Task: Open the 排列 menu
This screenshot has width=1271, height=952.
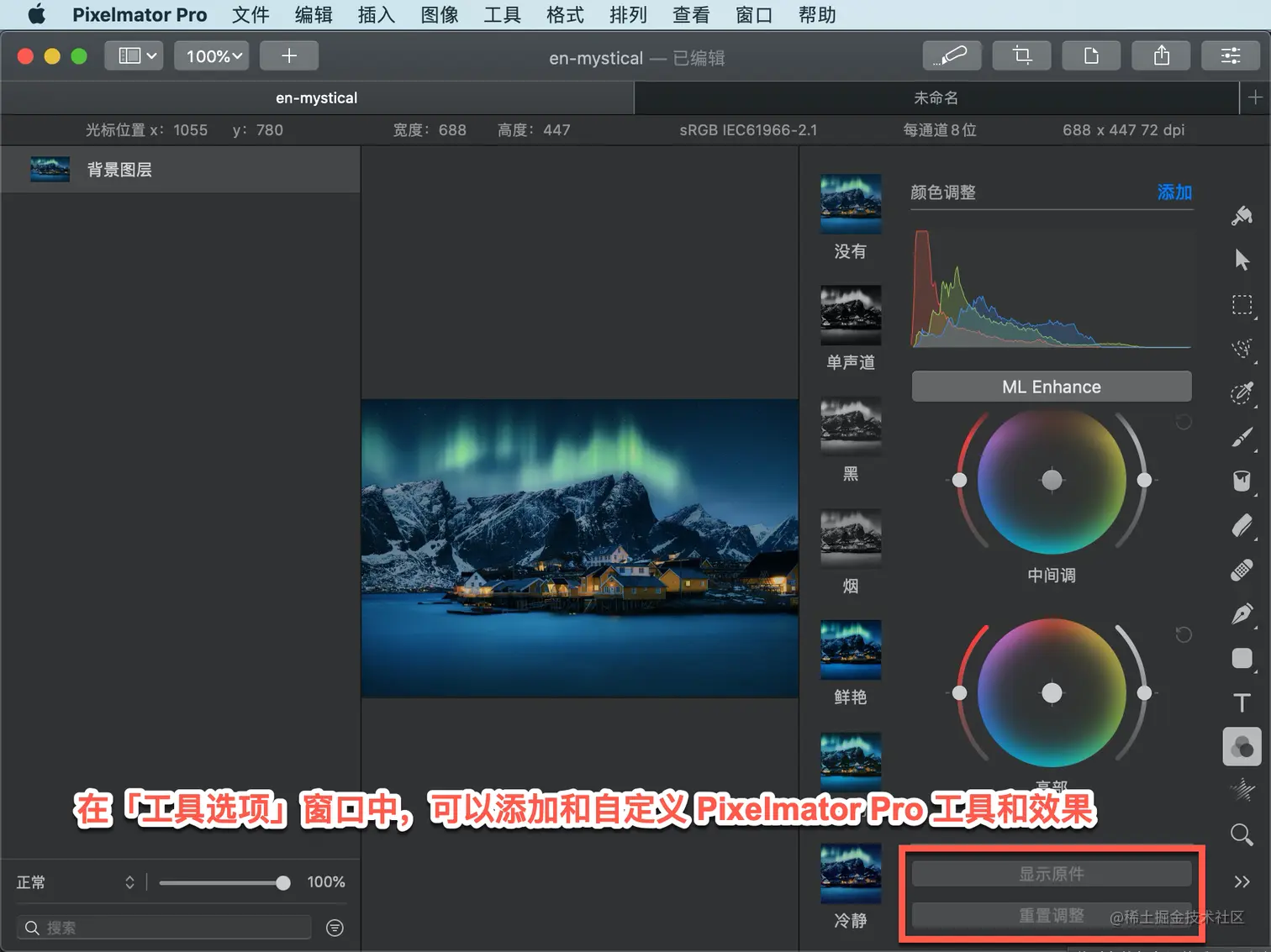Action: (x=628, y=15)
